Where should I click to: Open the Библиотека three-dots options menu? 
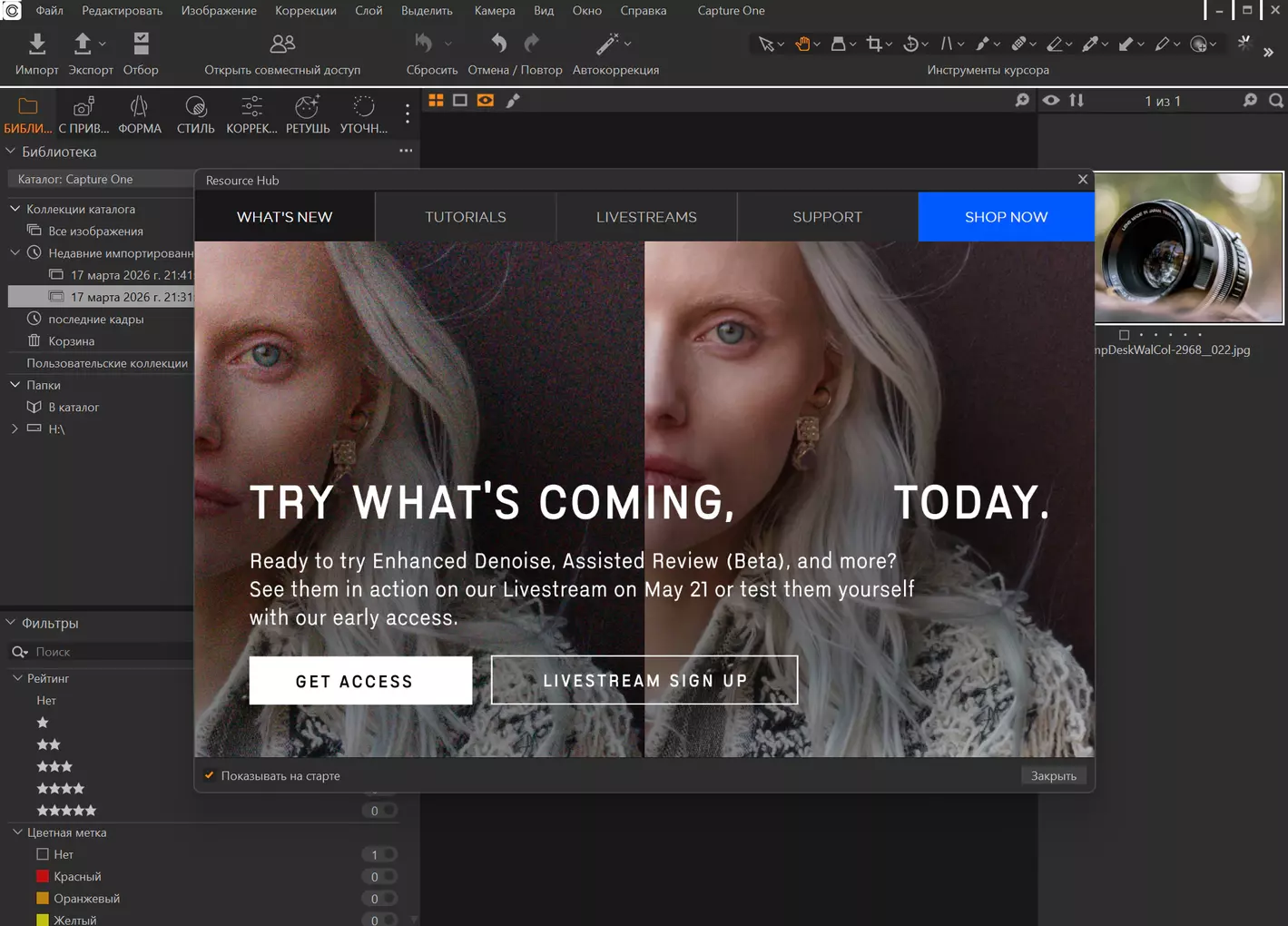coord(406,151)
